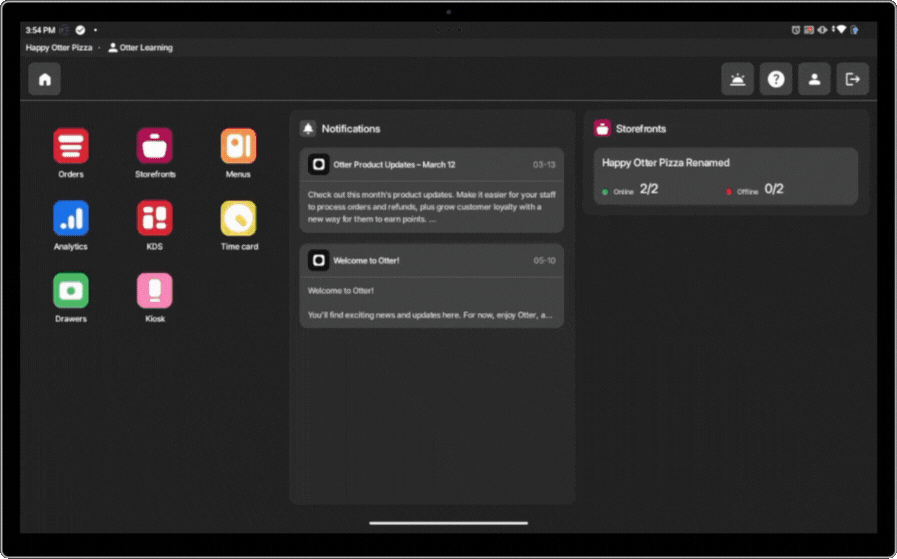Open the Otter Product Updates – March 12 notification
The width and height of the screenshot is (897, 559).
(x=432, y=190)
